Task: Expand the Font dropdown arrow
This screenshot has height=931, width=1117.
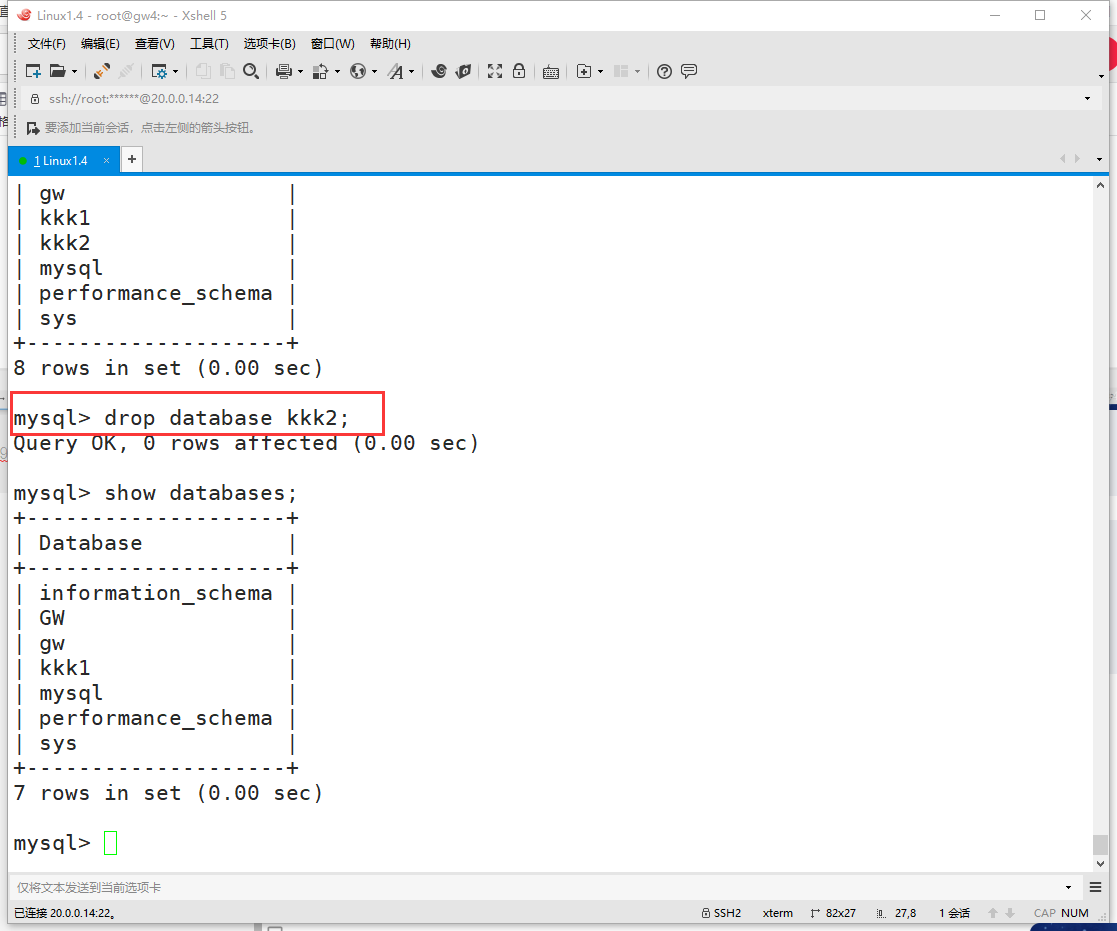Action: click(x=412, y=72)
